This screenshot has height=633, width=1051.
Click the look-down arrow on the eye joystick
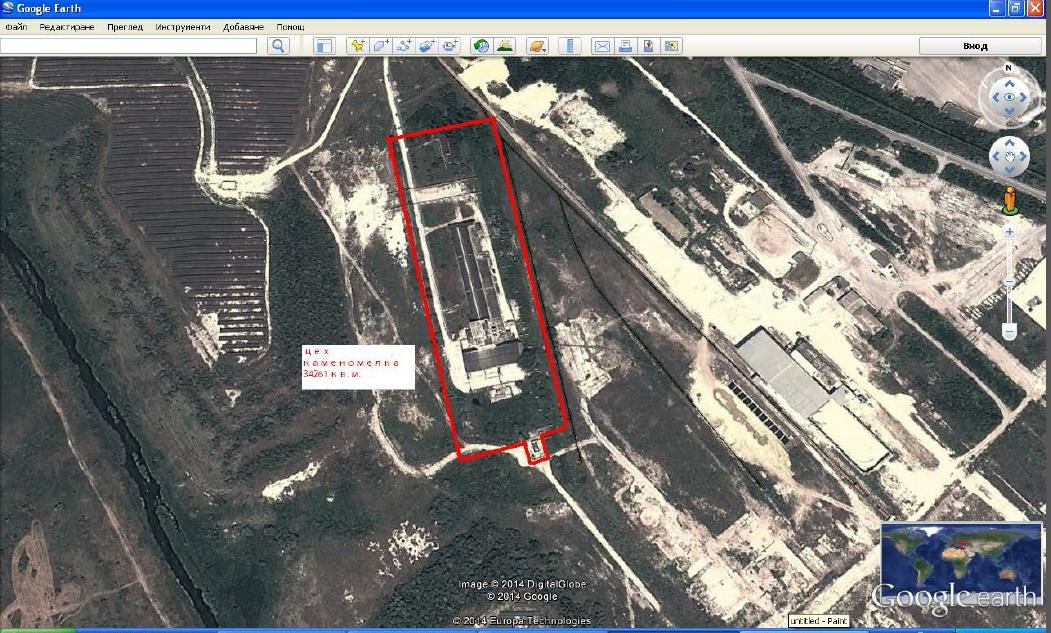pos(1009,111)
